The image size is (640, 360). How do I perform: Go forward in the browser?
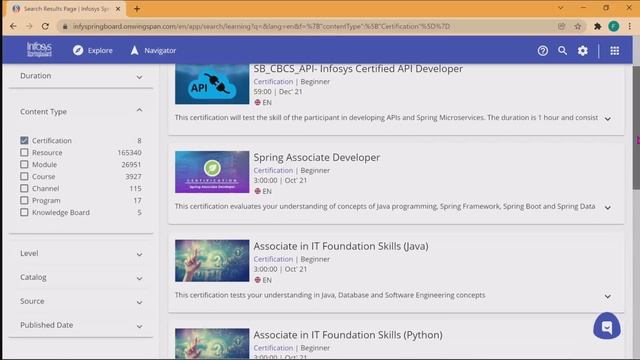pos(29,26)
